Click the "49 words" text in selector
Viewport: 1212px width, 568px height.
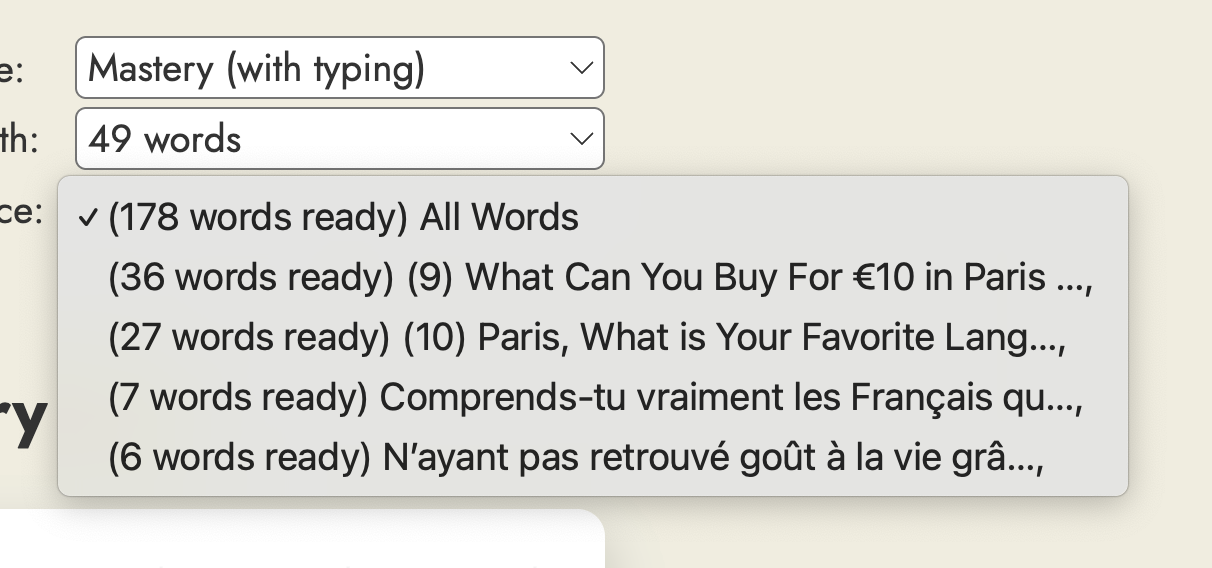[165, 139]
